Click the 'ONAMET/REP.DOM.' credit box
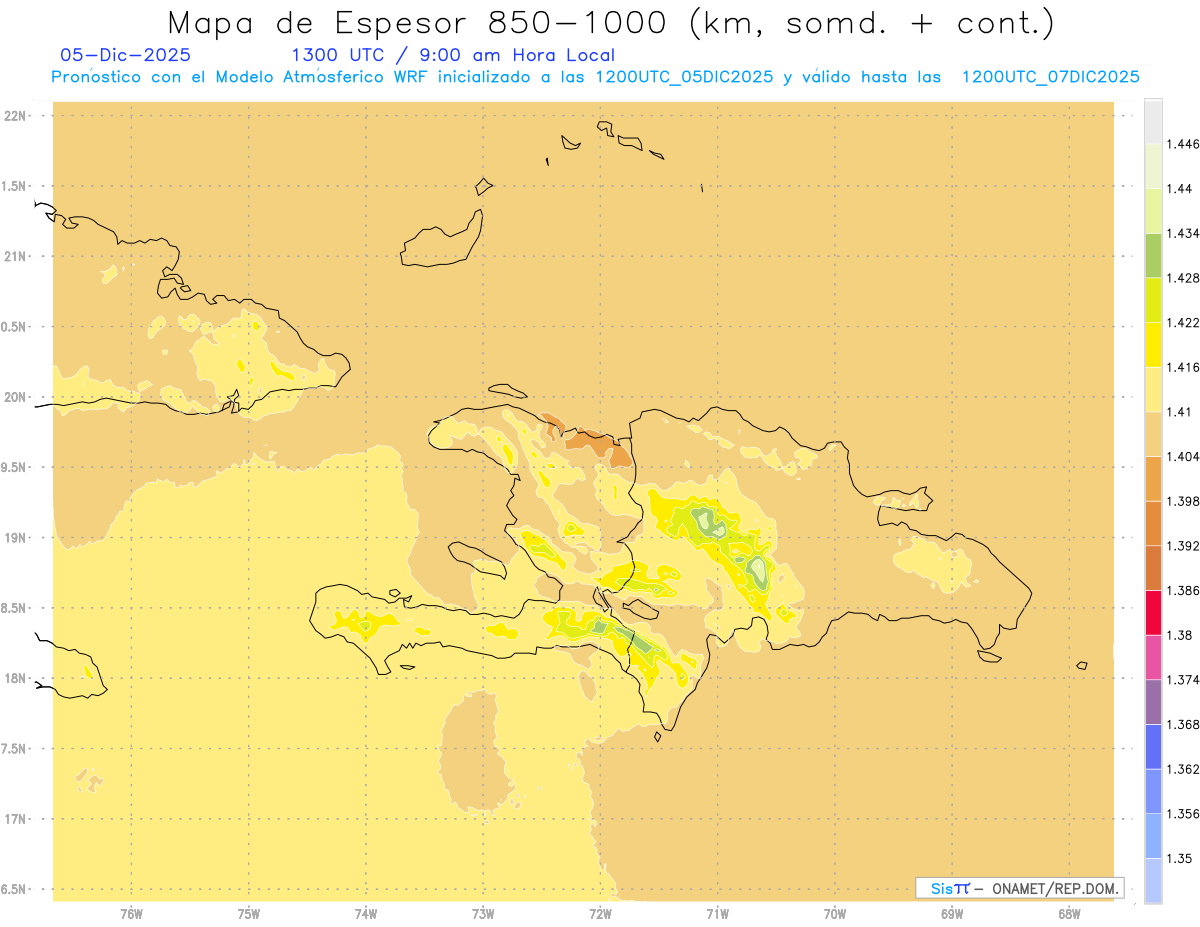This screenshot has width=1200, height=927. point(1020,888)
